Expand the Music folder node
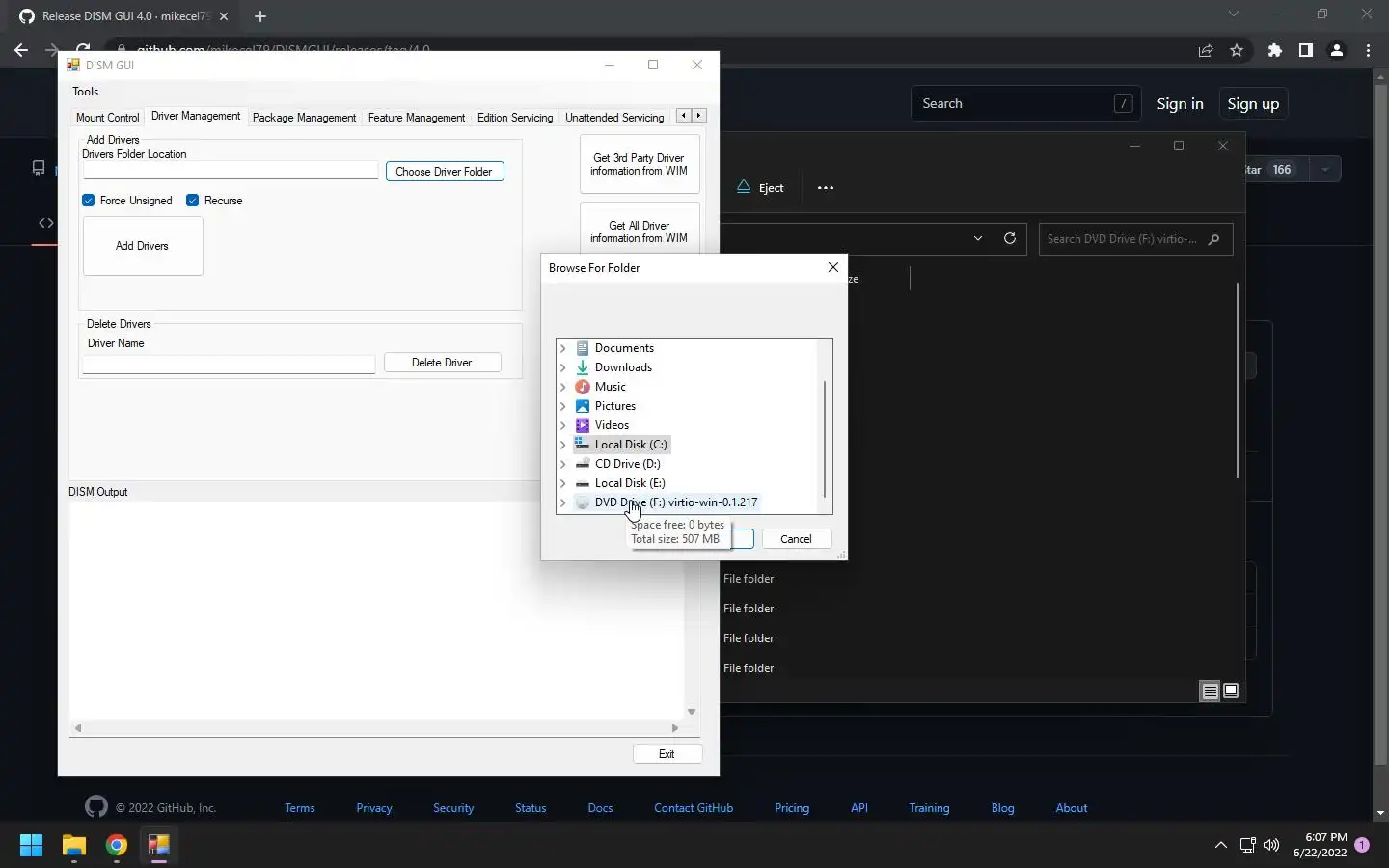1389x868 pixels. pyautogui.click(x=563, y=387)
